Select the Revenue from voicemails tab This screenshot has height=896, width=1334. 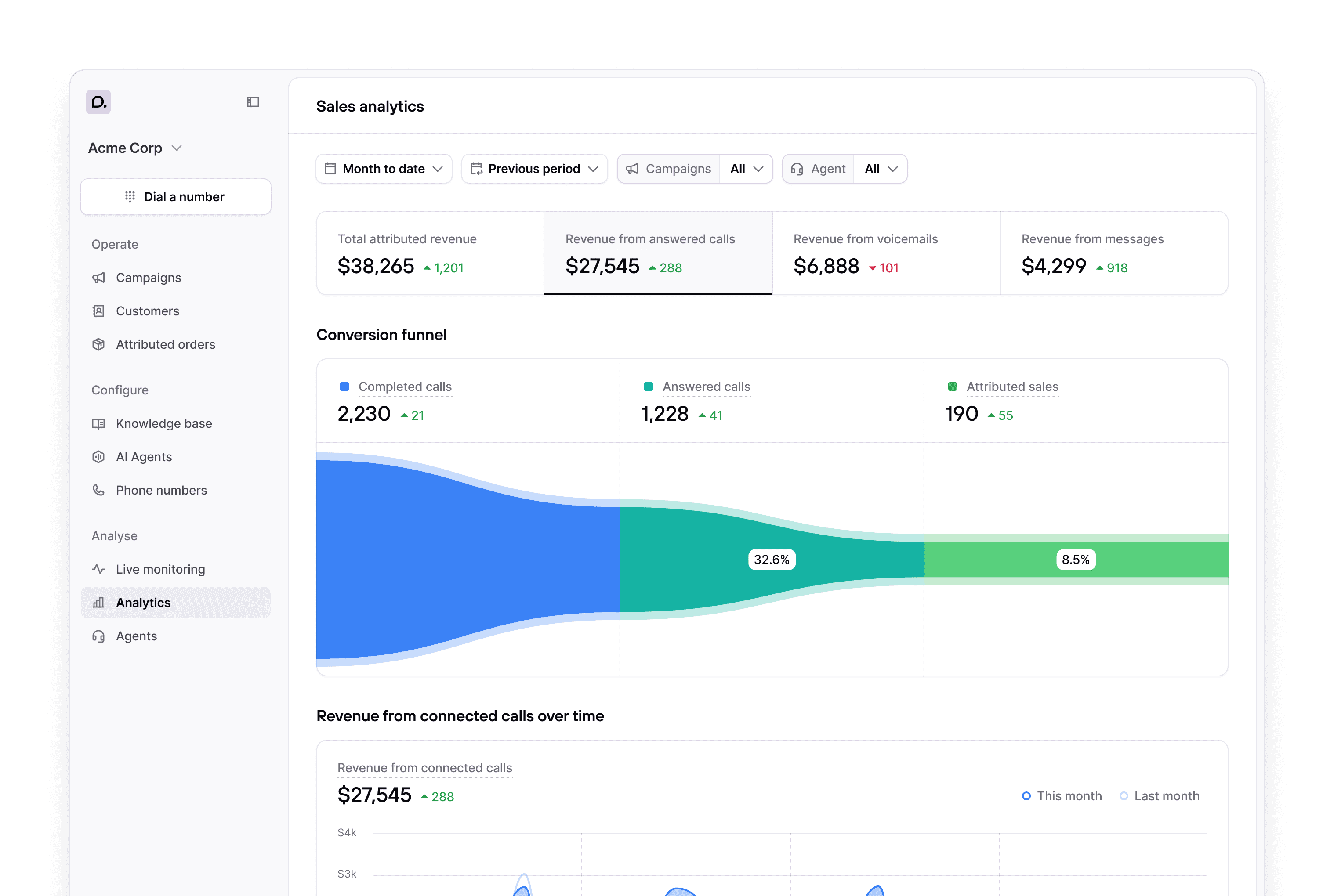pos(886,253)
